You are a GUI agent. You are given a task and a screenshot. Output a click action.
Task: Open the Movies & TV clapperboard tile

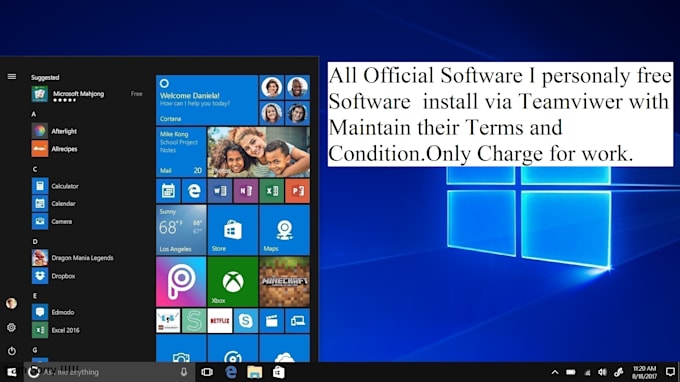point(271,321)
